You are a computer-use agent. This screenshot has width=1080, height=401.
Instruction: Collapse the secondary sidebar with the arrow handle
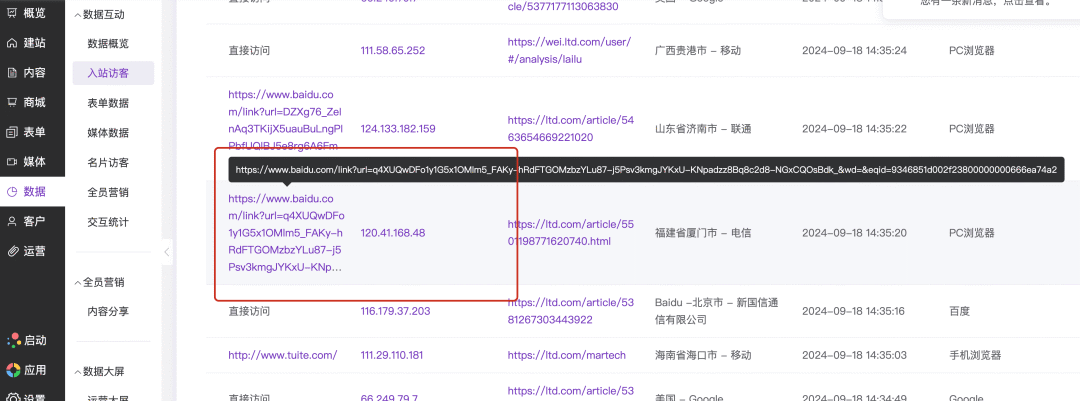tap(167, 252)
